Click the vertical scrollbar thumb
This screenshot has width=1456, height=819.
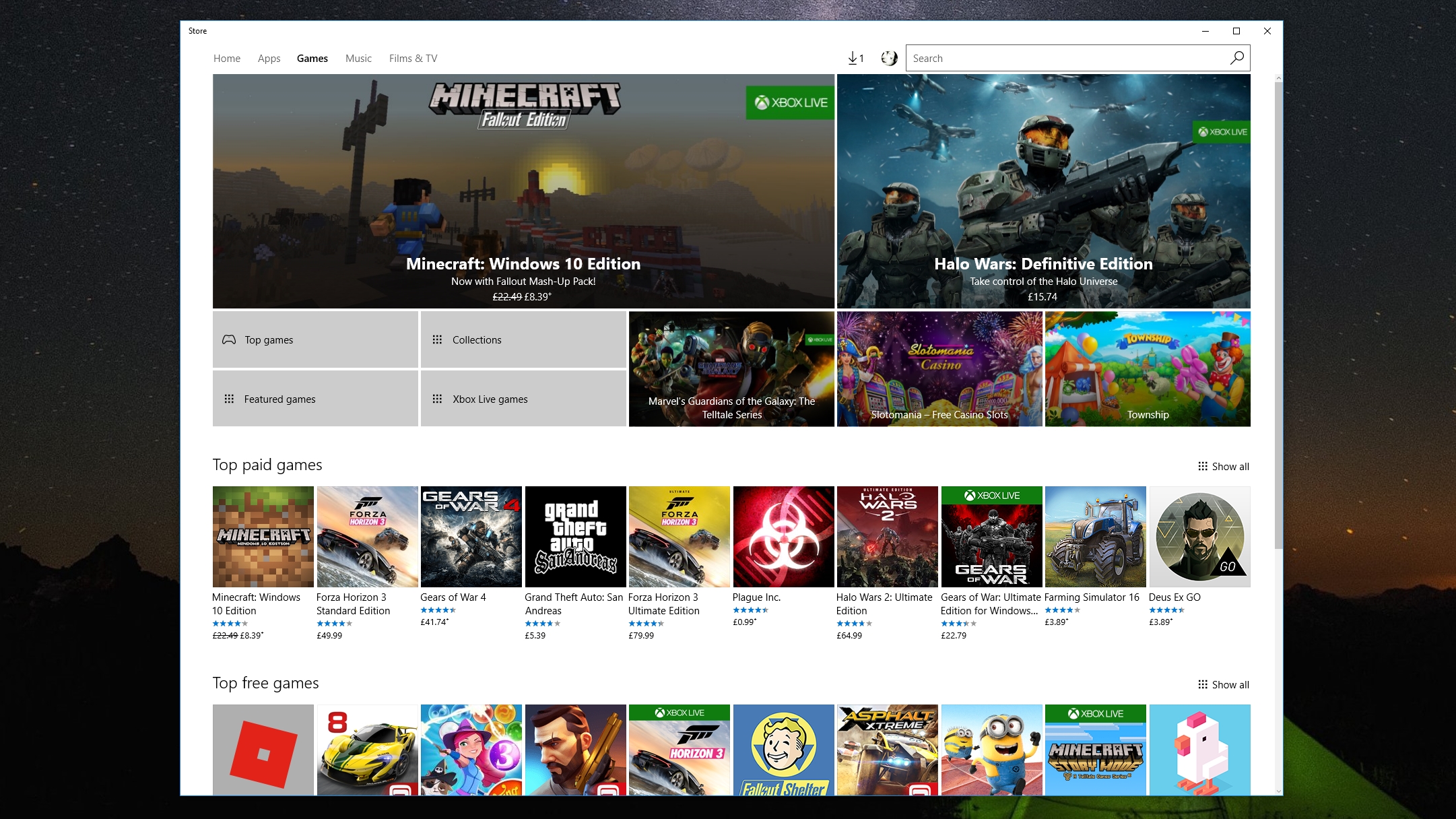tap(1278, 315)
